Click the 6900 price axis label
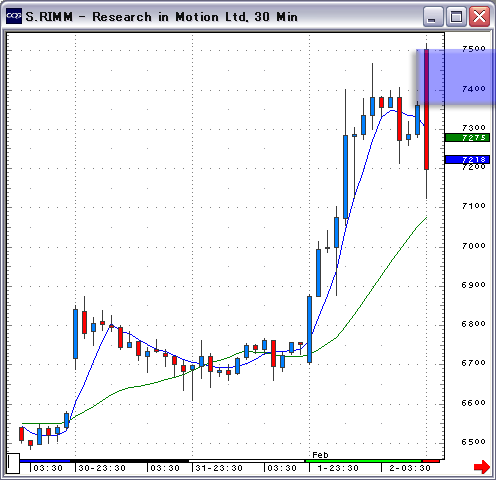 point(474,285)
